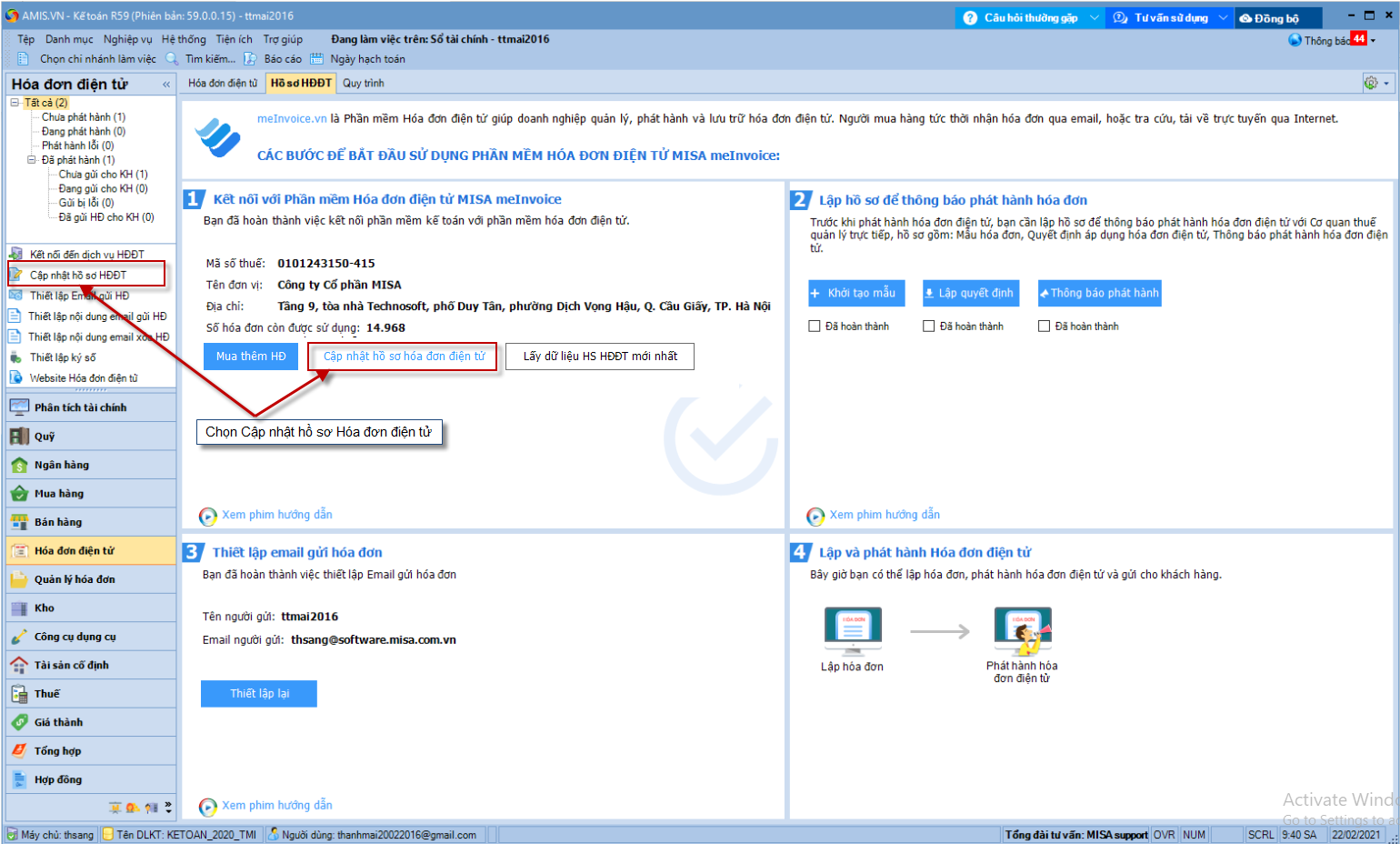This screenshot has height=844, width=1400.
Task: Open the Kho module in sidebar
Action: click(44, 608)
